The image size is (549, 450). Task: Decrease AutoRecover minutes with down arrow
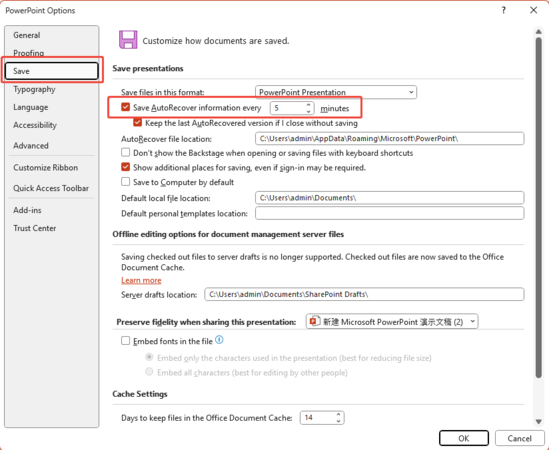[308, 111]
